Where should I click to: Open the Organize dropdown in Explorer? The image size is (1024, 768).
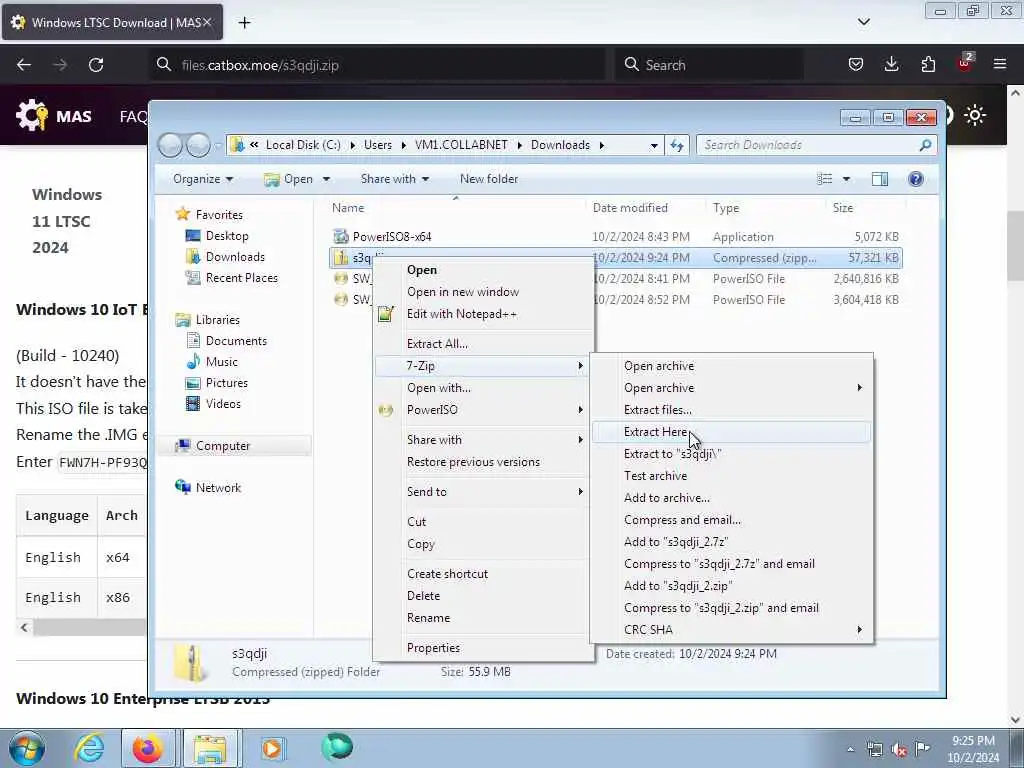(x=203, y=179)
